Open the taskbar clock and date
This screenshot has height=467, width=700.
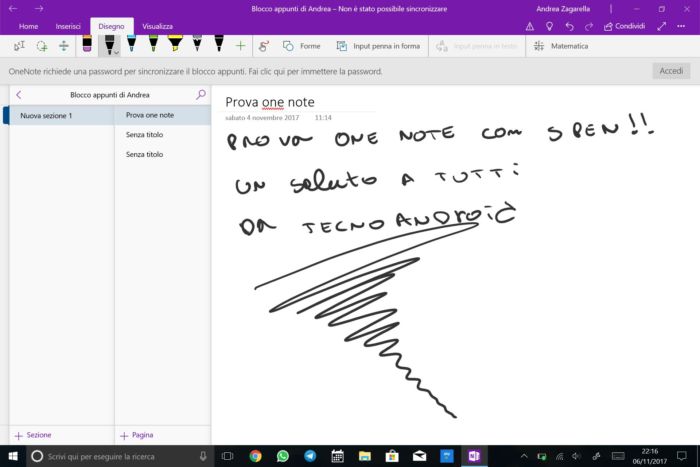pyautogui.click(x=650, y=456)
